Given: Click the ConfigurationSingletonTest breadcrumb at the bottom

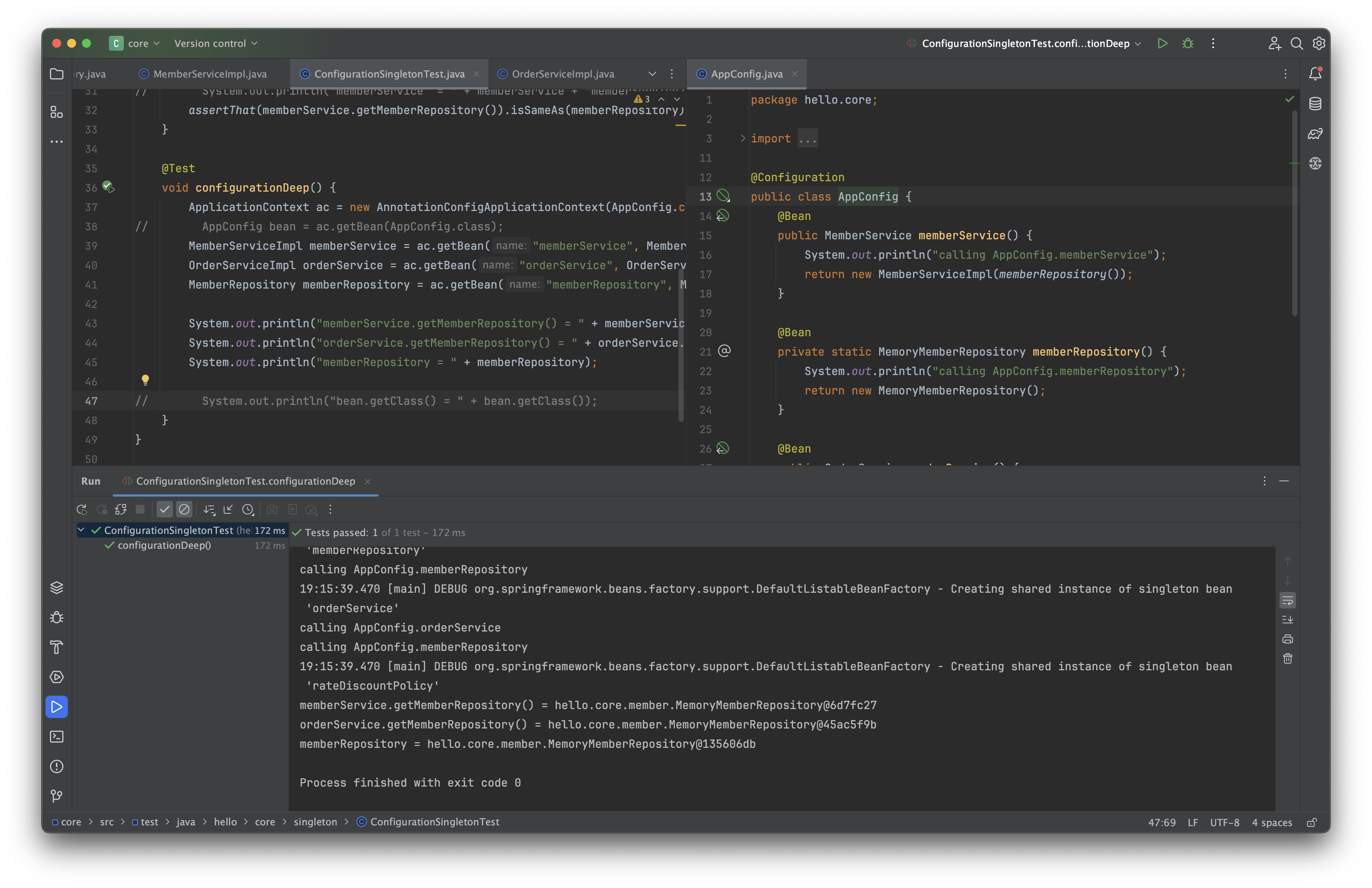Looking at the screenshot, I should coord(428,822).
